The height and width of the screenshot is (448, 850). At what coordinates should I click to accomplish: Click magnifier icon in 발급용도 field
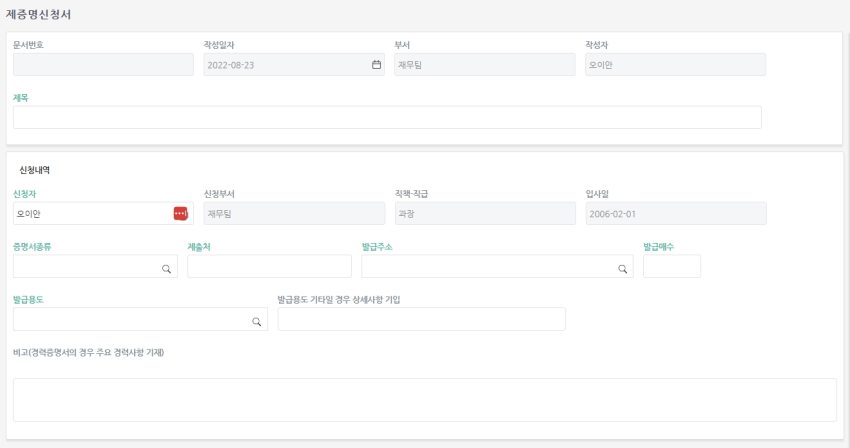[256, 322]
